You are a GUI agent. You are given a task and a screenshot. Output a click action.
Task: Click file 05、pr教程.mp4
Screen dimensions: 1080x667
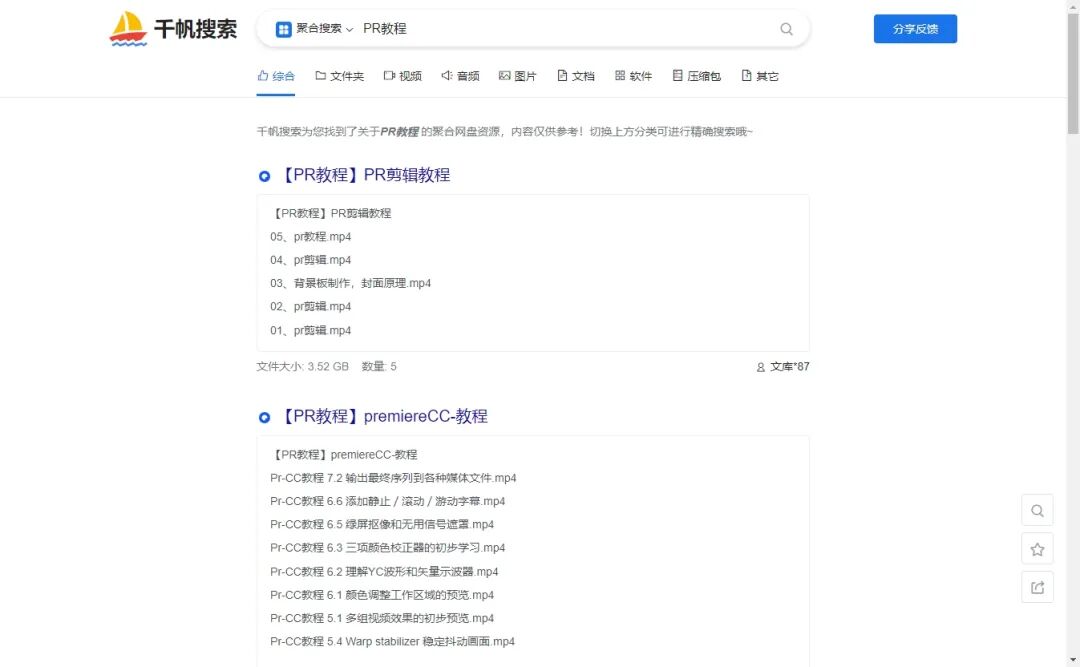point(311,236)
